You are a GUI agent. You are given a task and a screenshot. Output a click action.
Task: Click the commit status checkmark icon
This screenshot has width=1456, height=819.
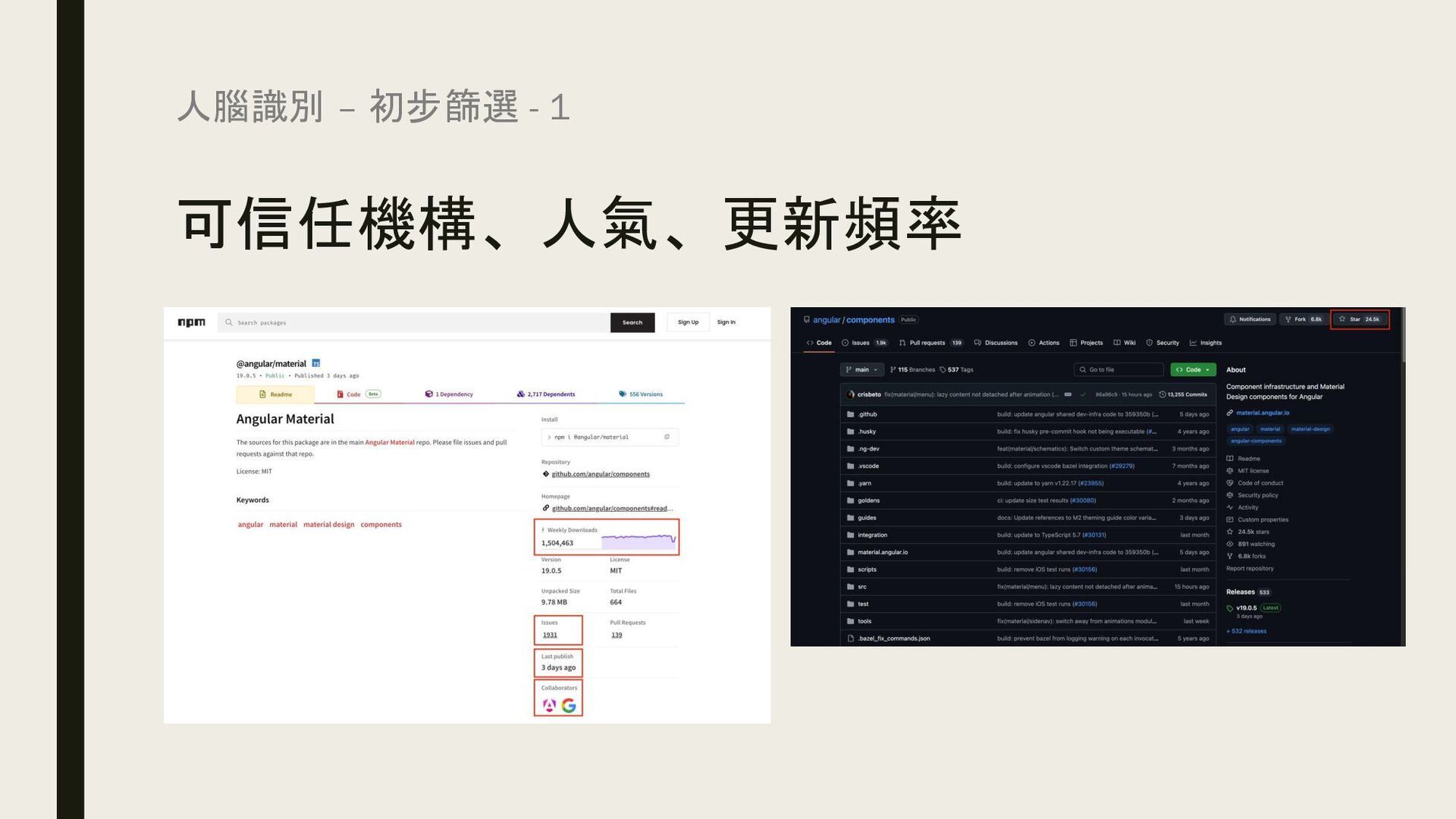click(1083, 394)
